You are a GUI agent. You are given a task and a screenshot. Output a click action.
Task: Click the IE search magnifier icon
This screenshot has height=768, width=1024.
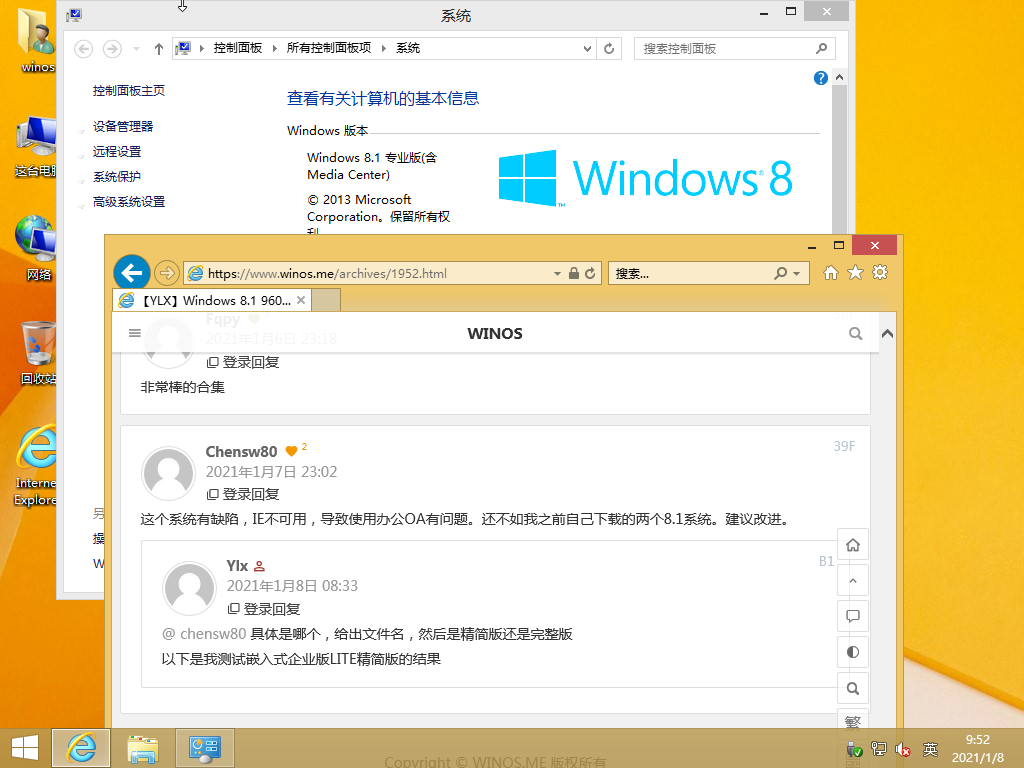780,273
